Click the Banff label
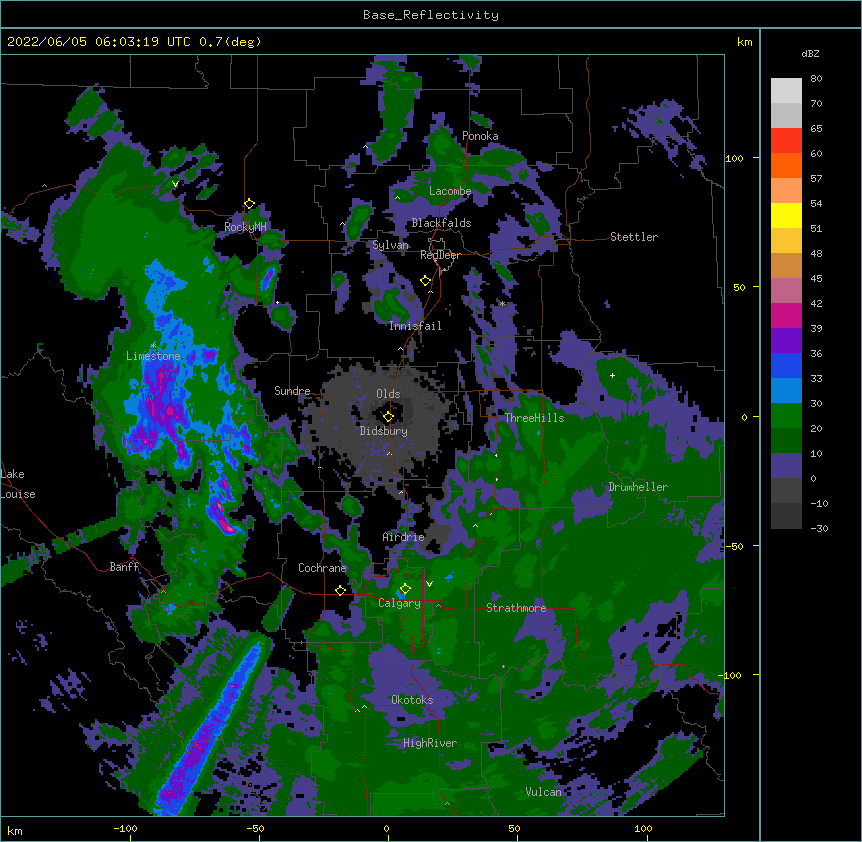 [x=124, y=567]
